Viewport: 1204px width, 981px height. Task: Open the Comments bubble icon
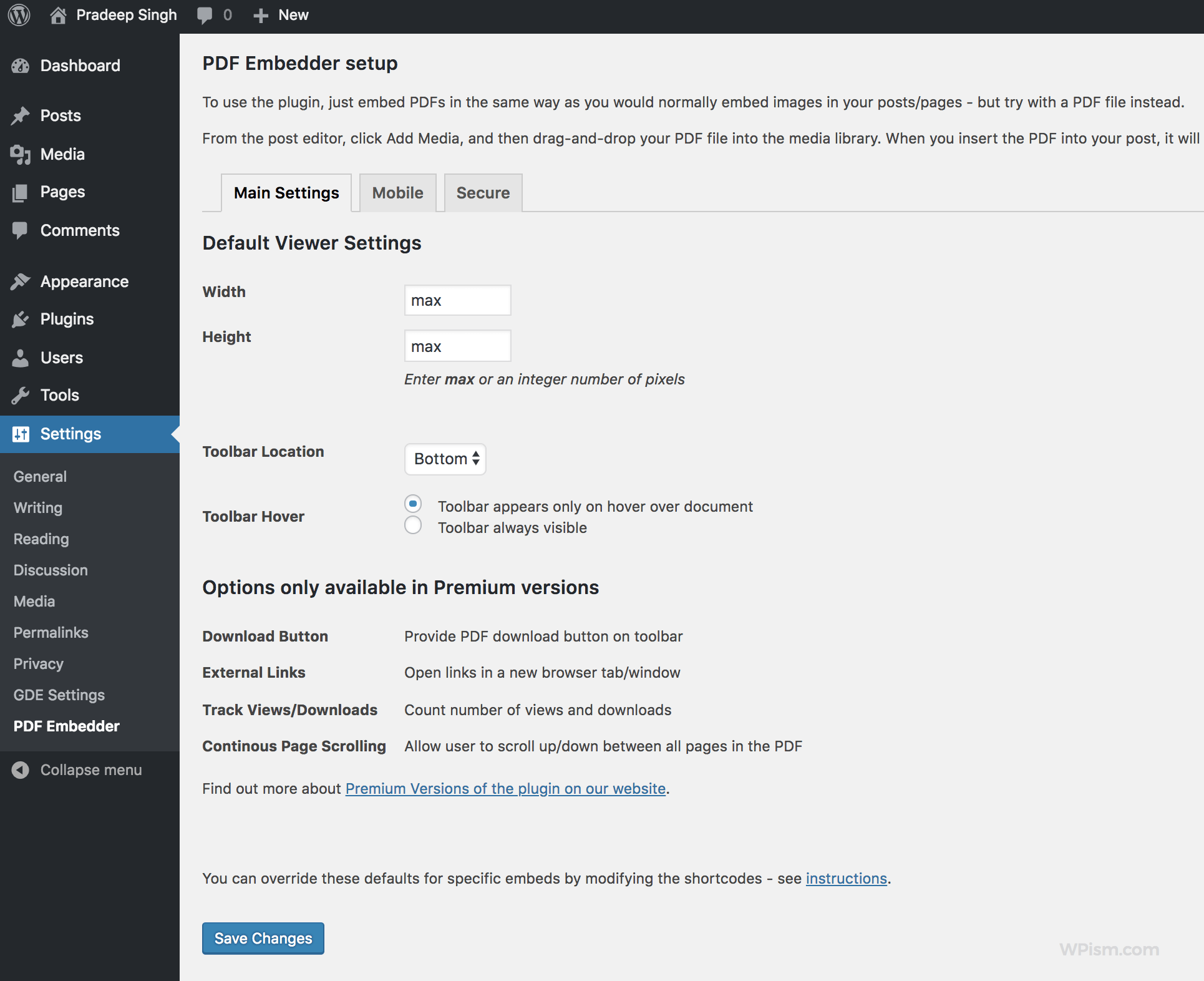(x=21, y=230)
